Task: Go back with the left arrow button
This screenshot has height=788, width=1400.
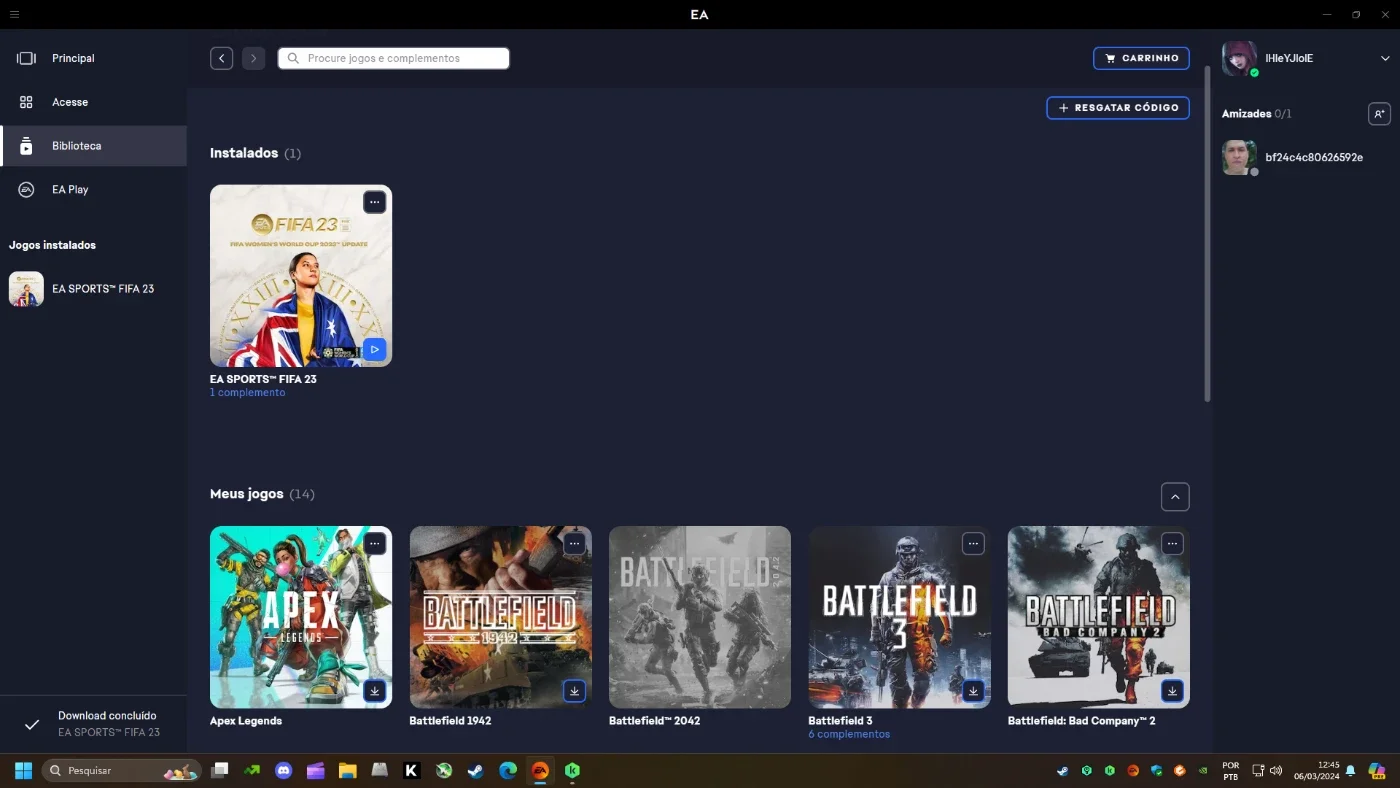Action: [222, 58]
